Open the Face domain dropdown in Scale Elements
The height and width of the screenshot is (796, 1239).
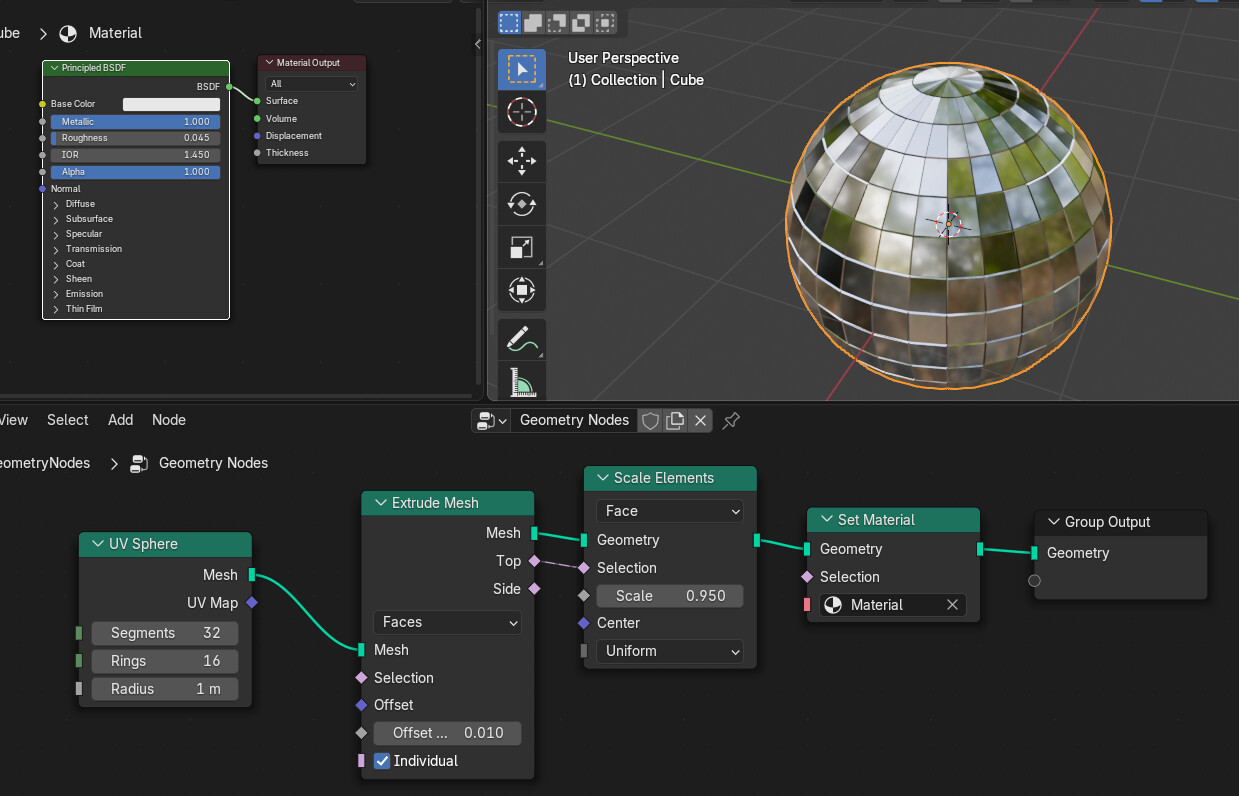tap(670, 511)
